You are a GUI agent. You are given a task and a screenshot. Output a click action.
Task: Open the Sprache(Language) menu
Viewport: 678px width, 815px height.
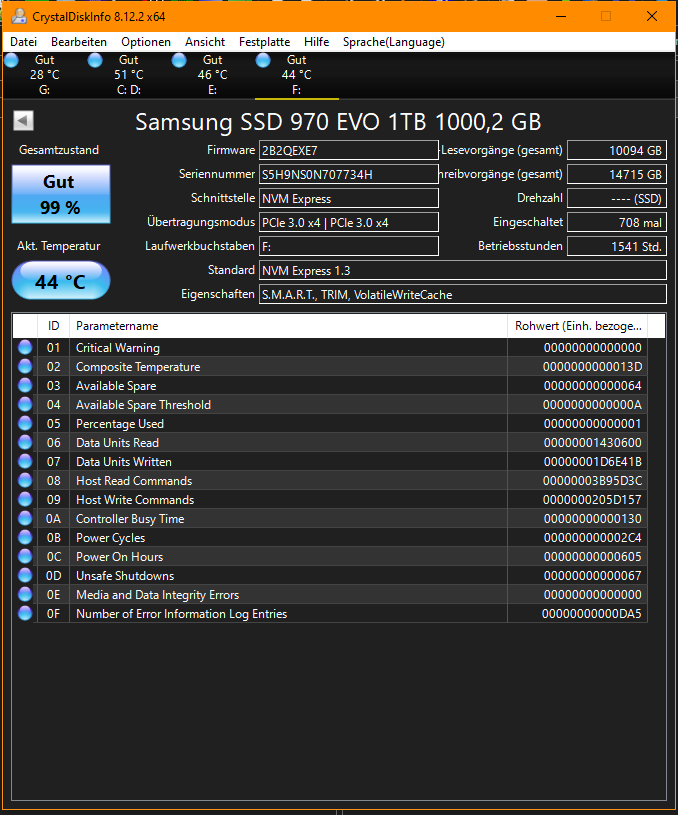394,42
